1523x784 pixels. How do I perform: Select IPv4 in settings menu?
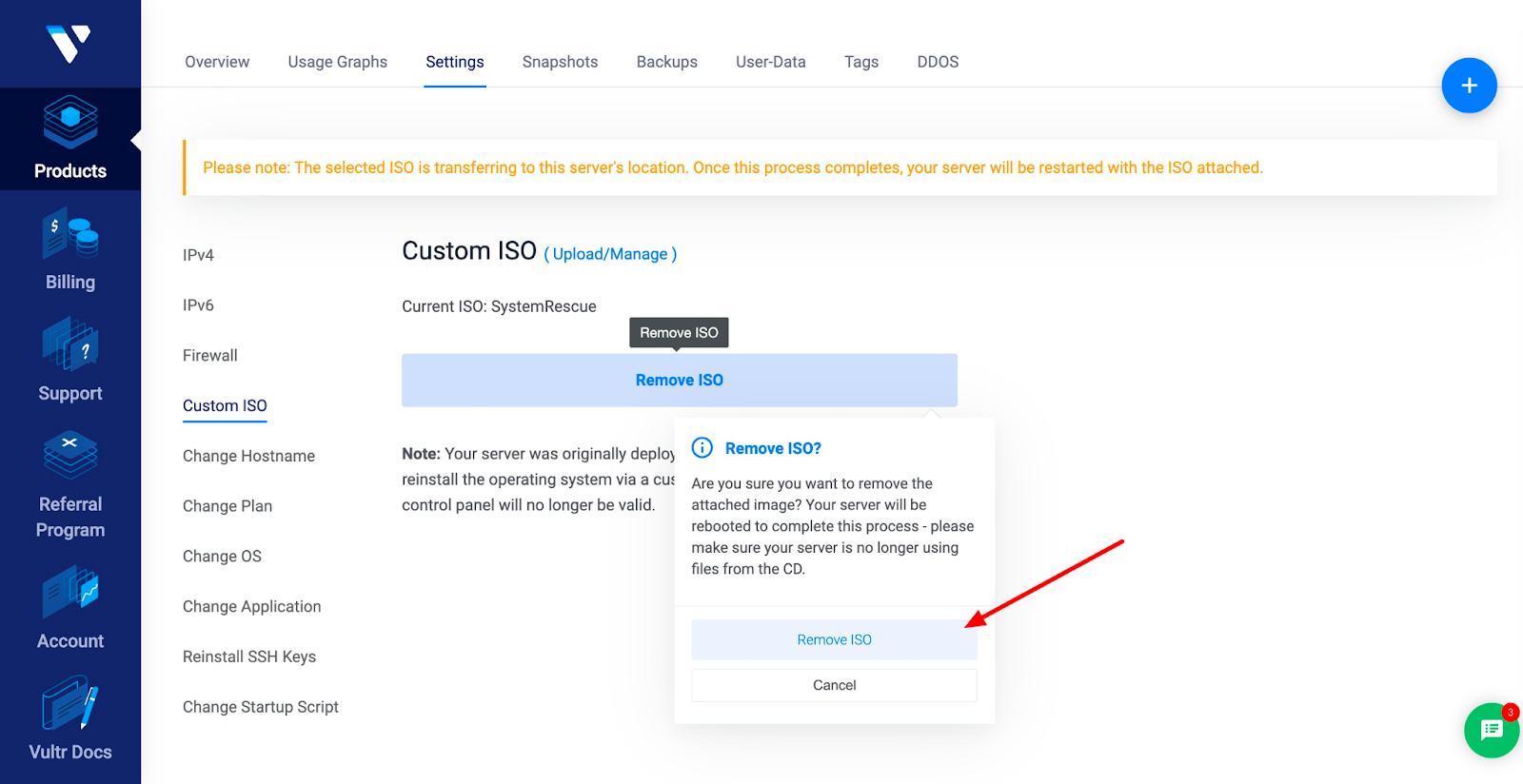point(198,255)
